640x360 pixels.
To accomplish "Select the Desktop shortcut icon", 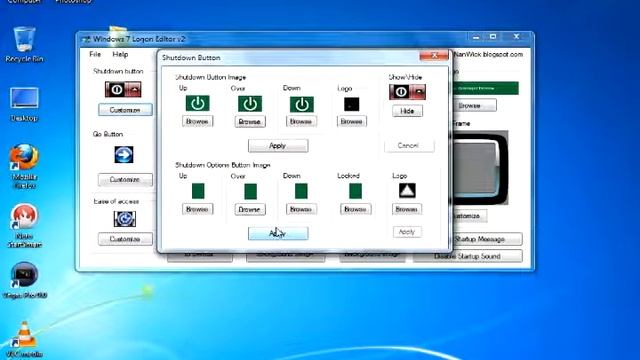I will point(24,104).
